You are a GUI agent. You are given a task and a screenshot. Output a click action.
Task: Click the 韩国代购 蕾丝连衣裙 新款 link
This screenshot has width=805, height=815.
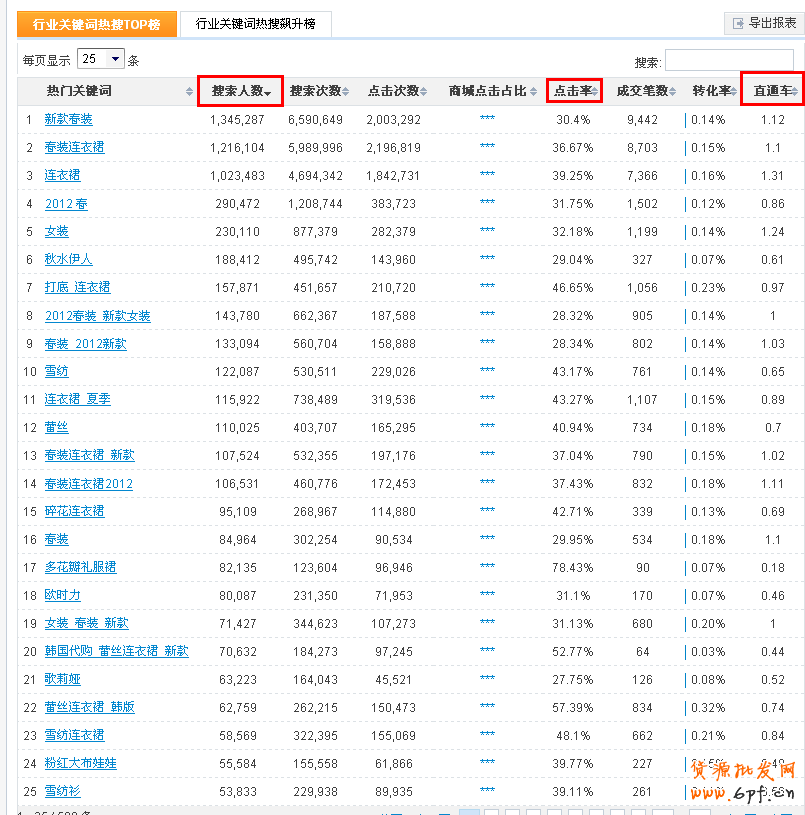pos(116,651)
